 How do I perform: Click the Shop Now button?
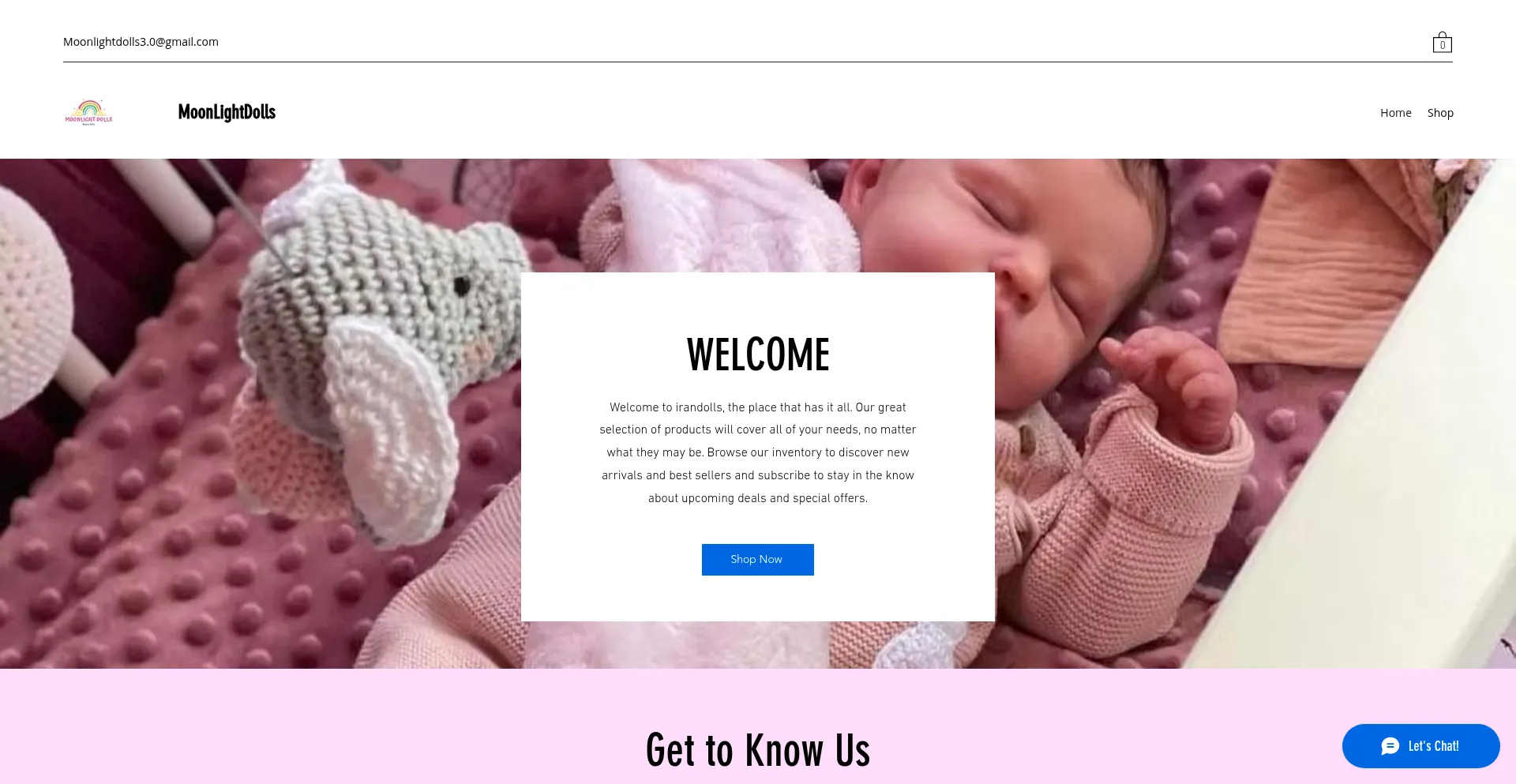[757, 560]
